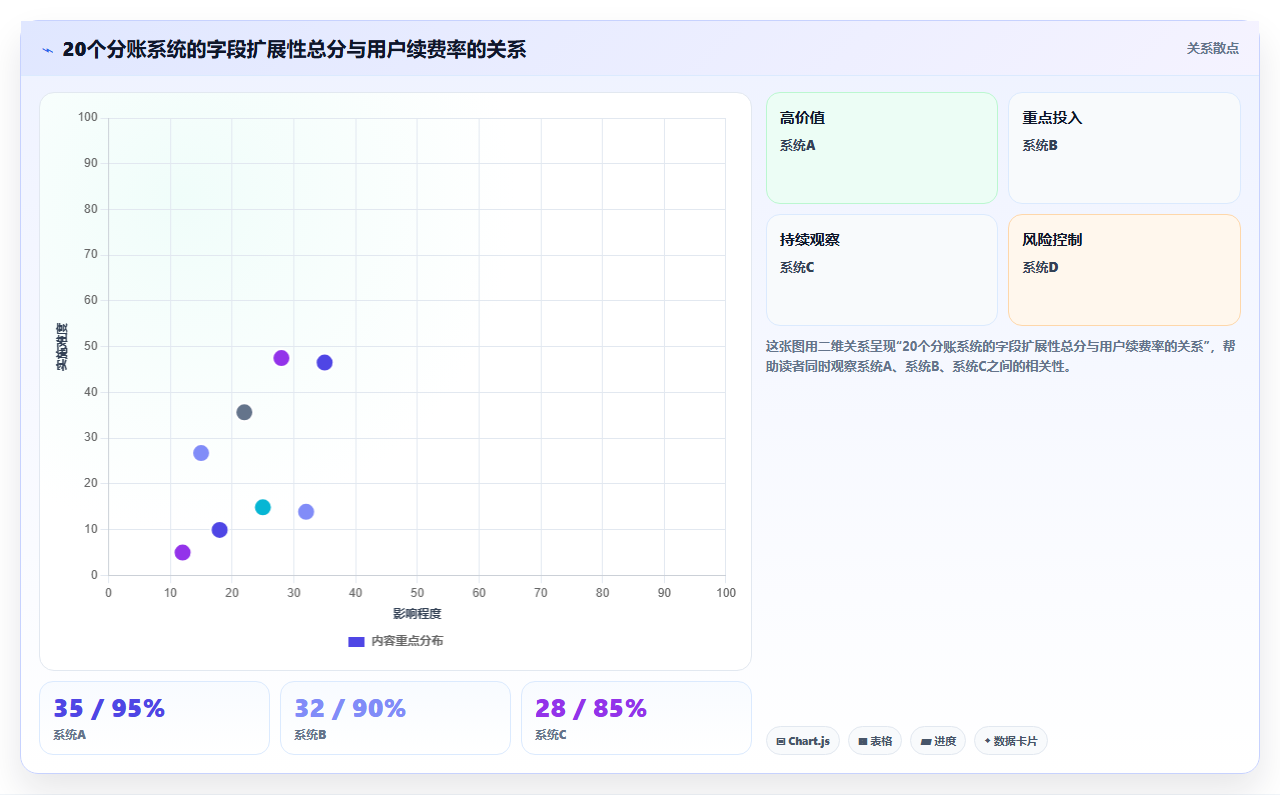
Task: Click the 影响程度 x-axis title
Action: 417,614
